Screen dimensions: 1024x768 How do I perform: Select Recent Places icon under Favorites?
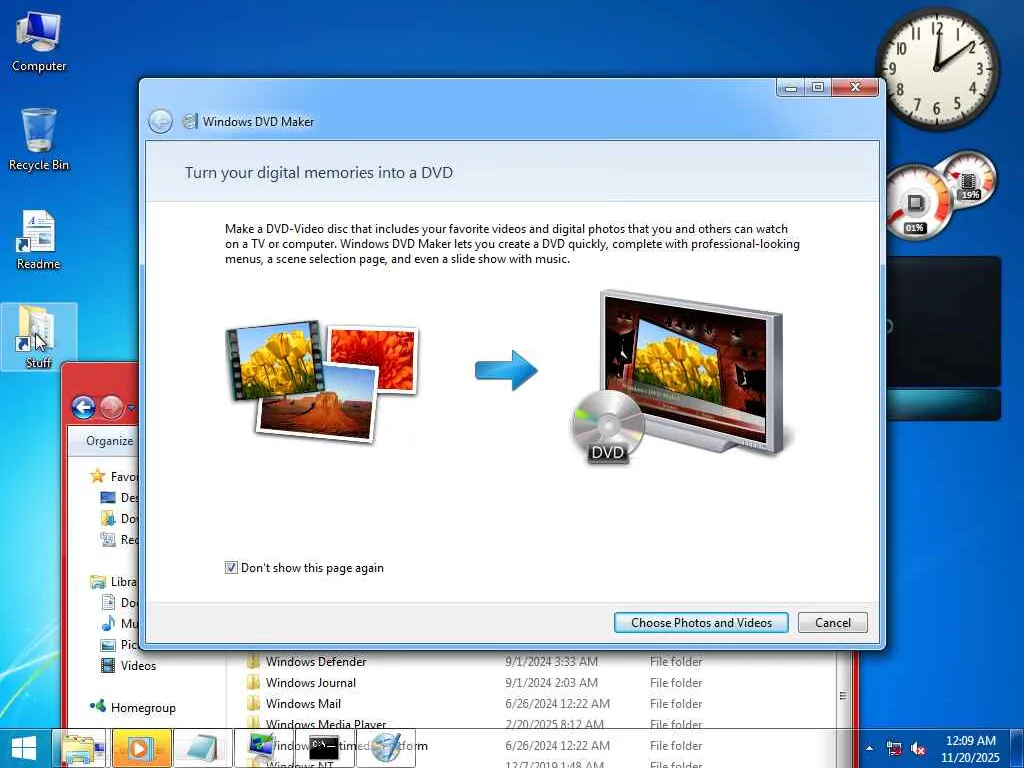coord(108,539)
